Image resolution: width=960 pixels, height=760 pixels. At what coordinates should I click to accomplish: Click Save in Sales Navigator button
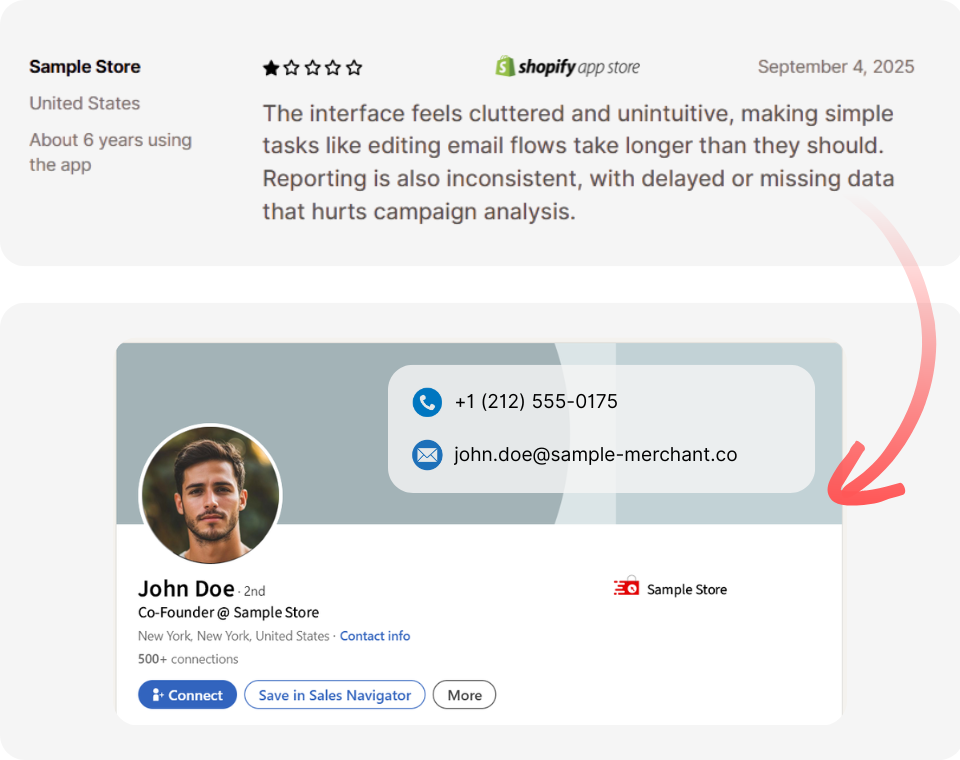(x=334, y=694)
